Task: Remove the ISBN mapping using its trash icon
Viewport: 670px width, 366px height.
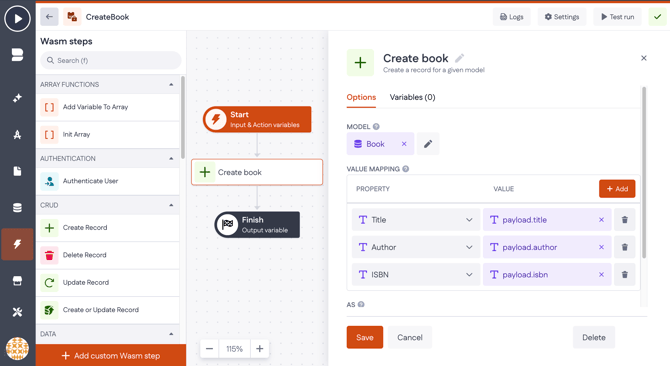Action: tap(624, 275)
